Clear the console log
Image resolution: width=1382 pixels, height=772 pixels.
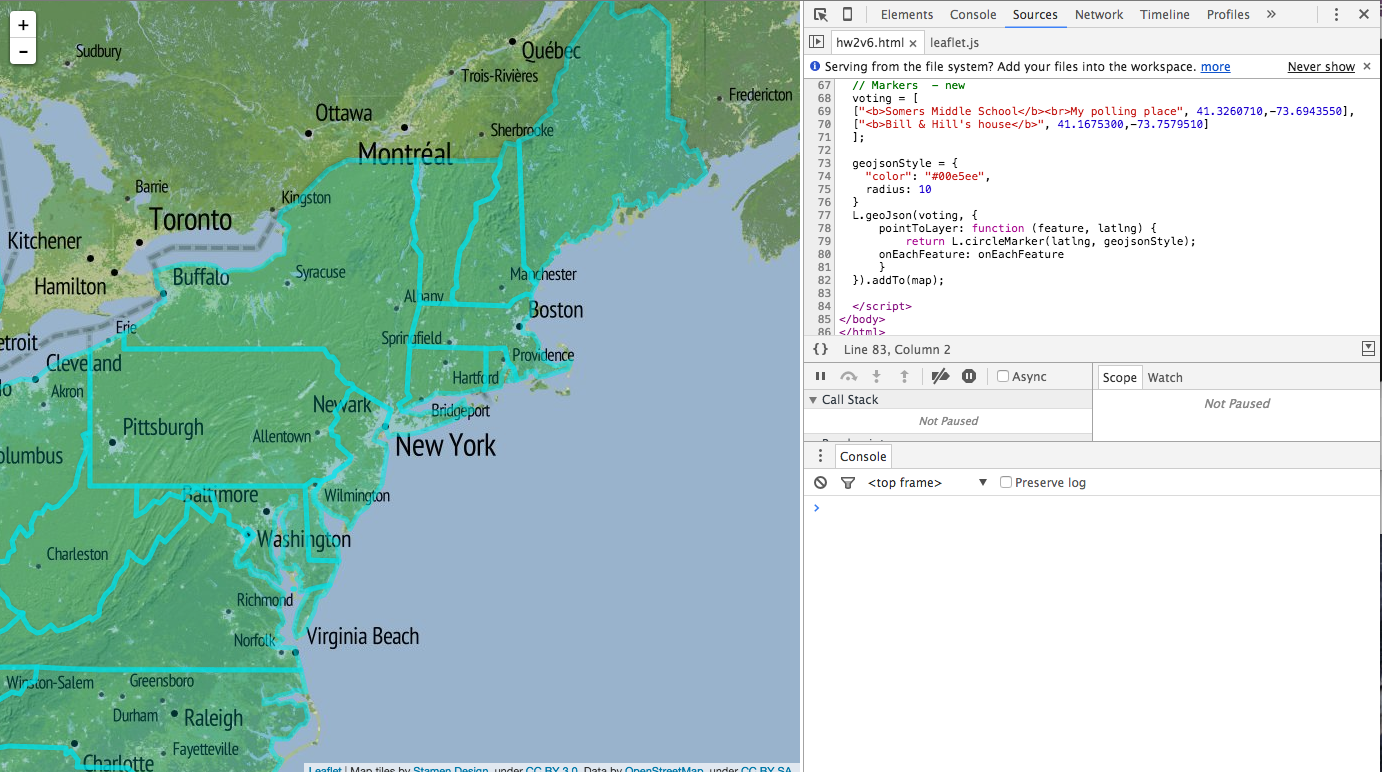pos(820,482)
